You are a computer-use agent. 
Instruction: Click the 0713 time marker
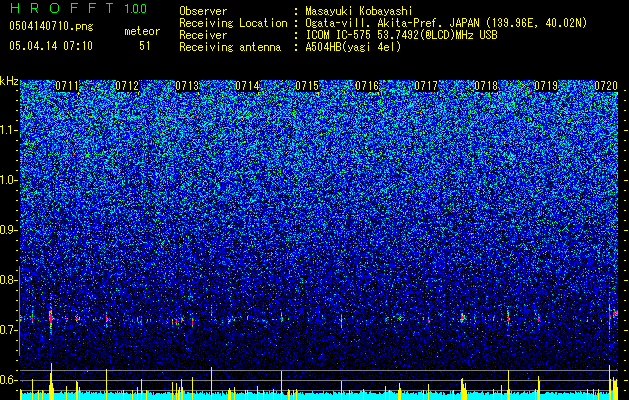click(187, 86)
